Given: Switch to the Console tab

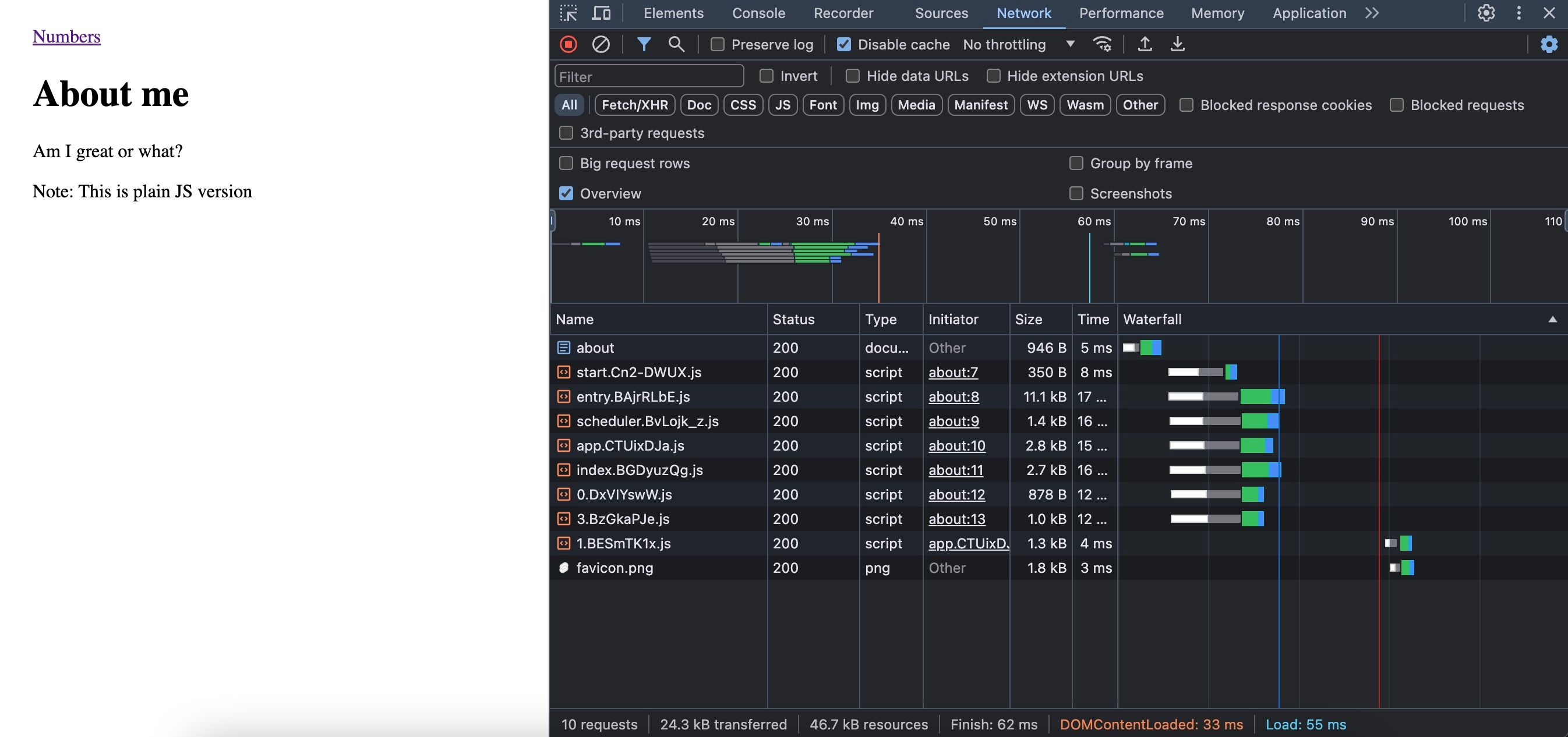Looking at the screenshot, I should (x=758, y=13).
